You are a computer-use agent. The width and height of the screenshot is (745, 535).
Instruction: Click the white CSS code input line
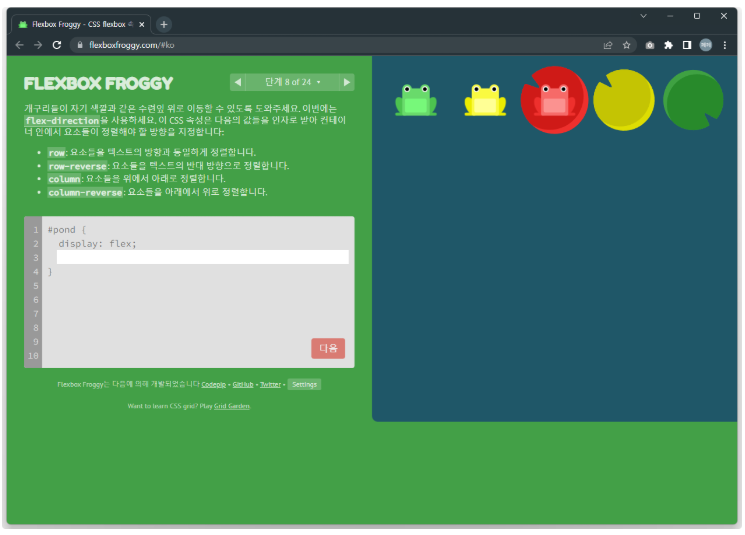[x=203, y=257]
